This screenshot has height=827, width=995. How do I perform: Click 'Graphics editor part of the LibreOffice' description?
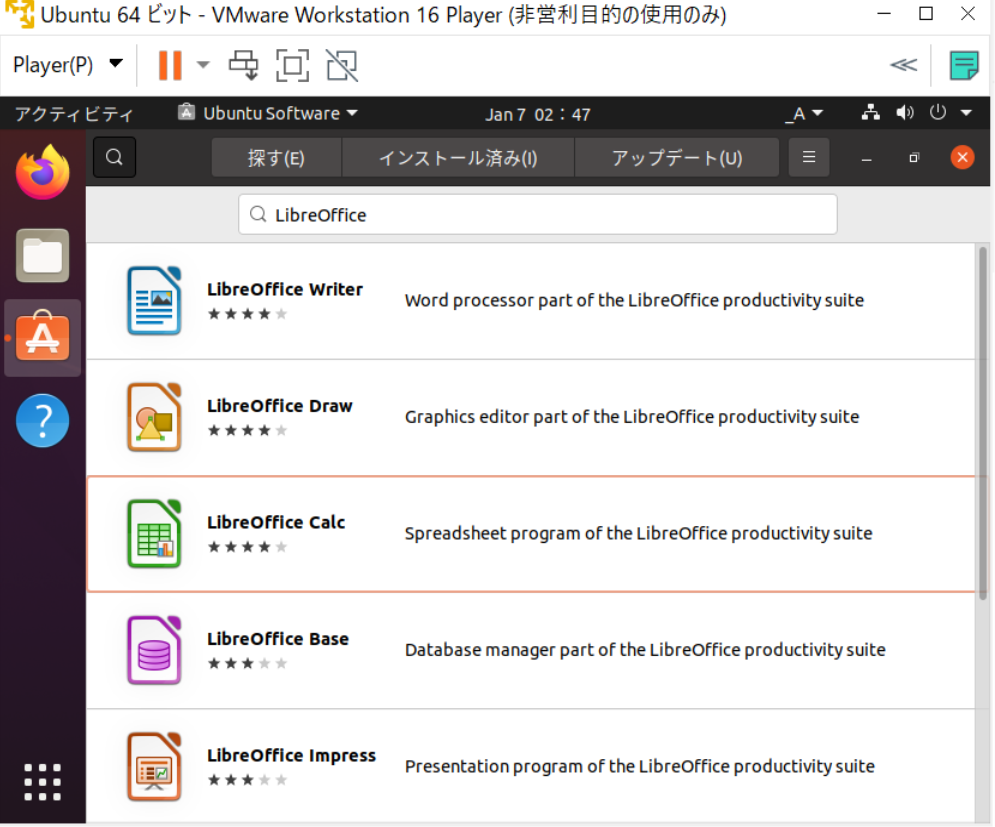pos(632,417)
